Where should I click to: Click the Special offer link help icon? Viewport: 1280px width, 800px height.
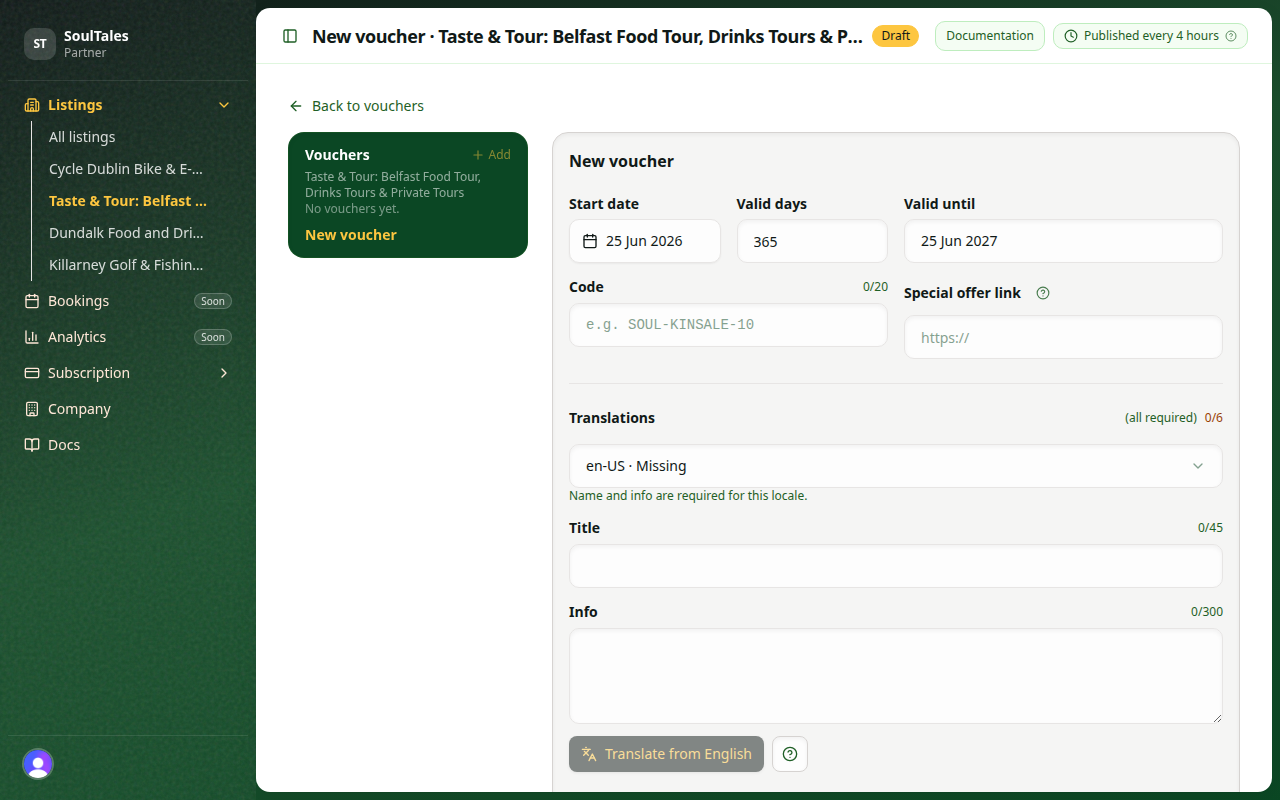[x=1043, y=293]
